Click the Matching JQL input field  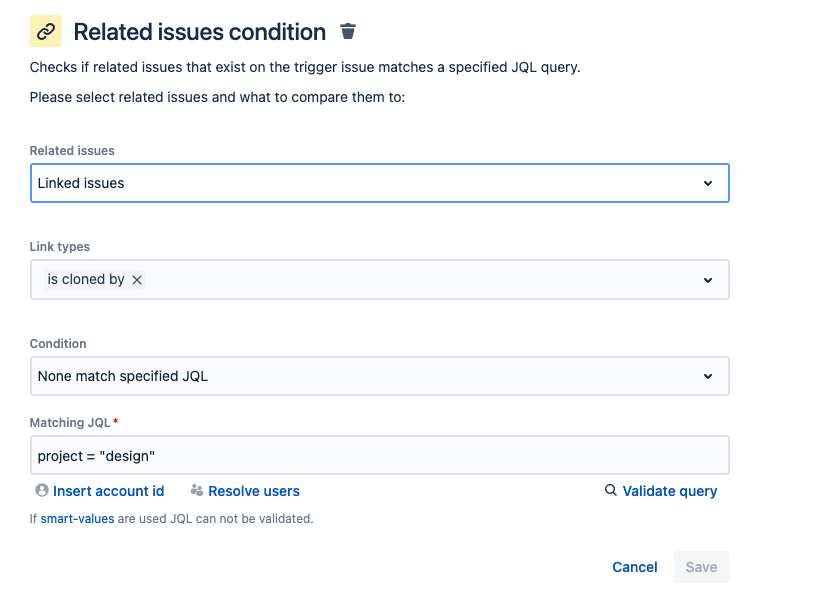(x=379, y=455)
